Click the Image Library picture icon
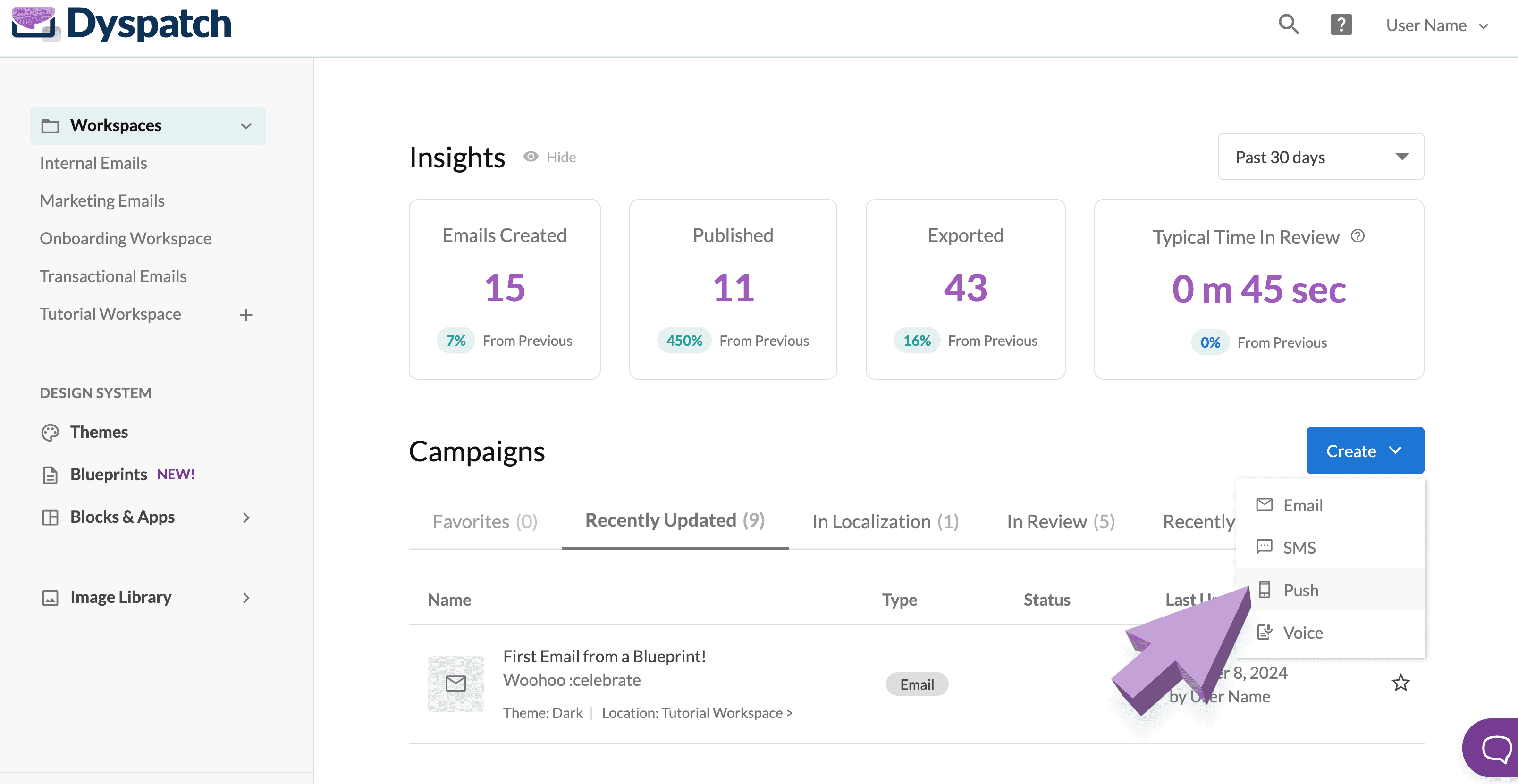 pyautogui.click(x=51, y=597)
